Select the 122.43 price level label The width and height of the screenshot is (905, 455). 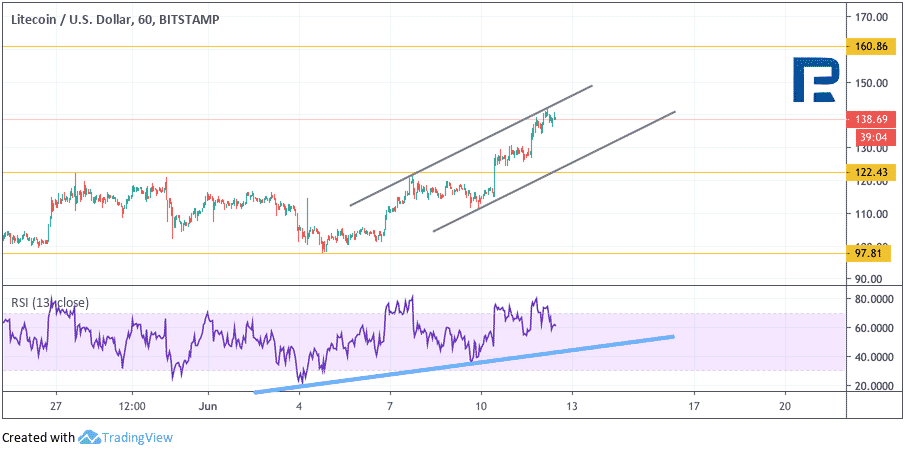coord(867,172)
